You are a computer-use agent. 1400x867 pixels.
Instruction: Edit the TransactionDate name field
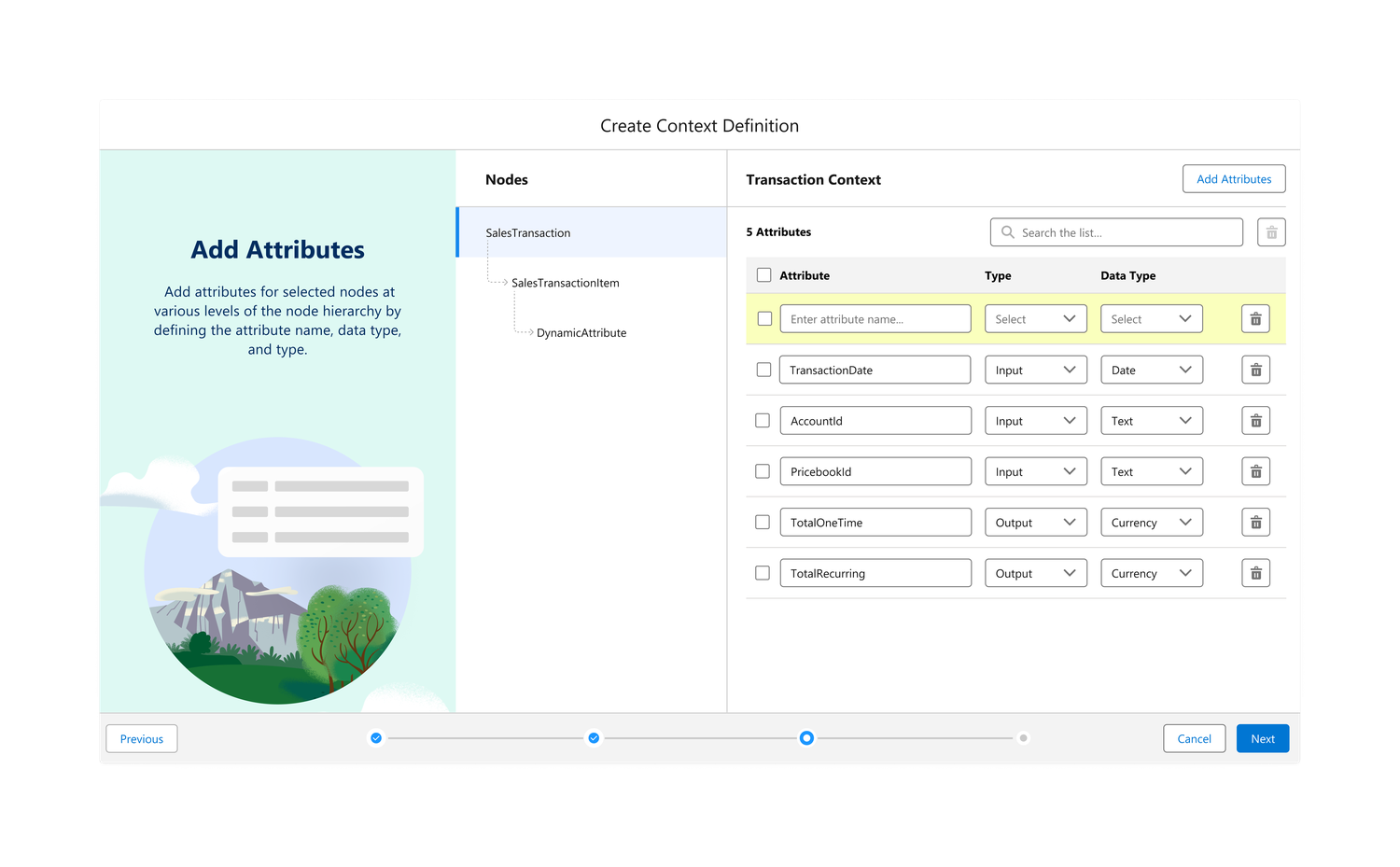[875, 371]
